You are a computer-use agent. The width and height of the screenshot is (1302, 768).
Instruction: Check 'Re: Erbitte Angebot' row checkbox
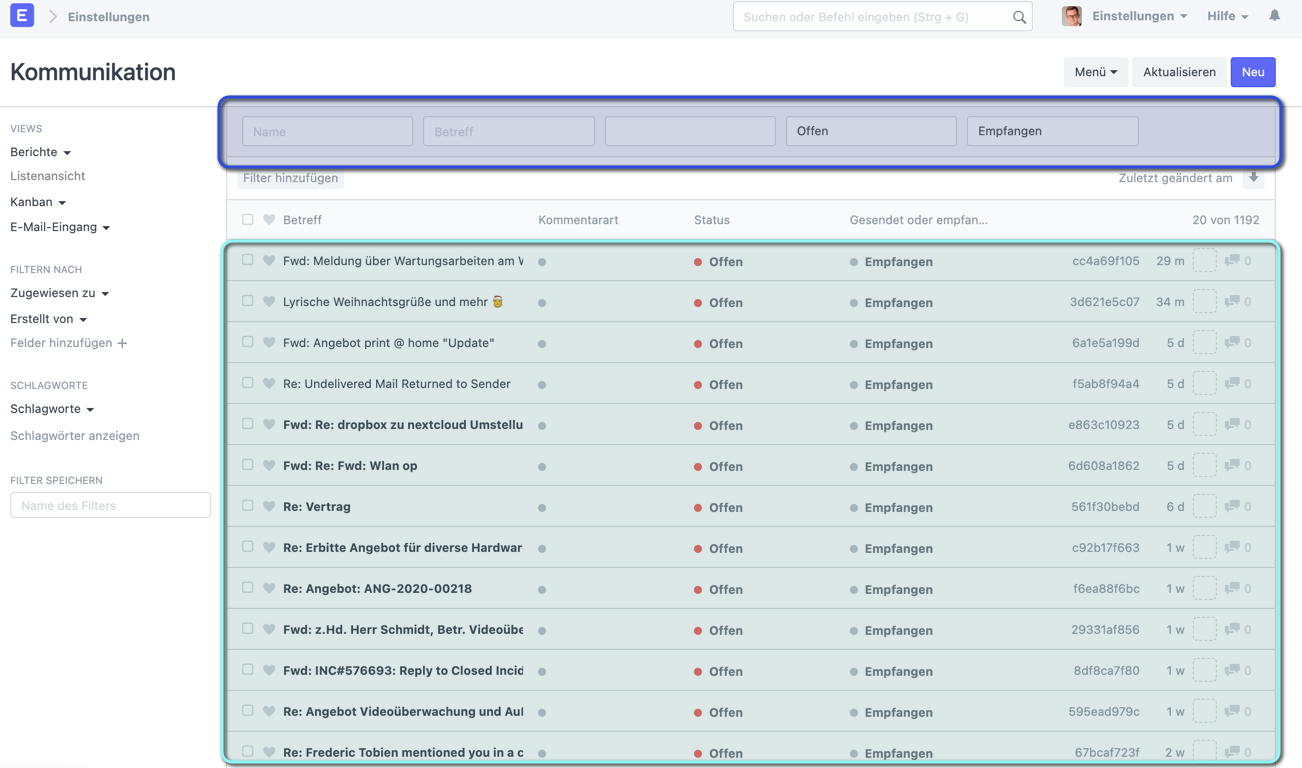coord(248,547)
